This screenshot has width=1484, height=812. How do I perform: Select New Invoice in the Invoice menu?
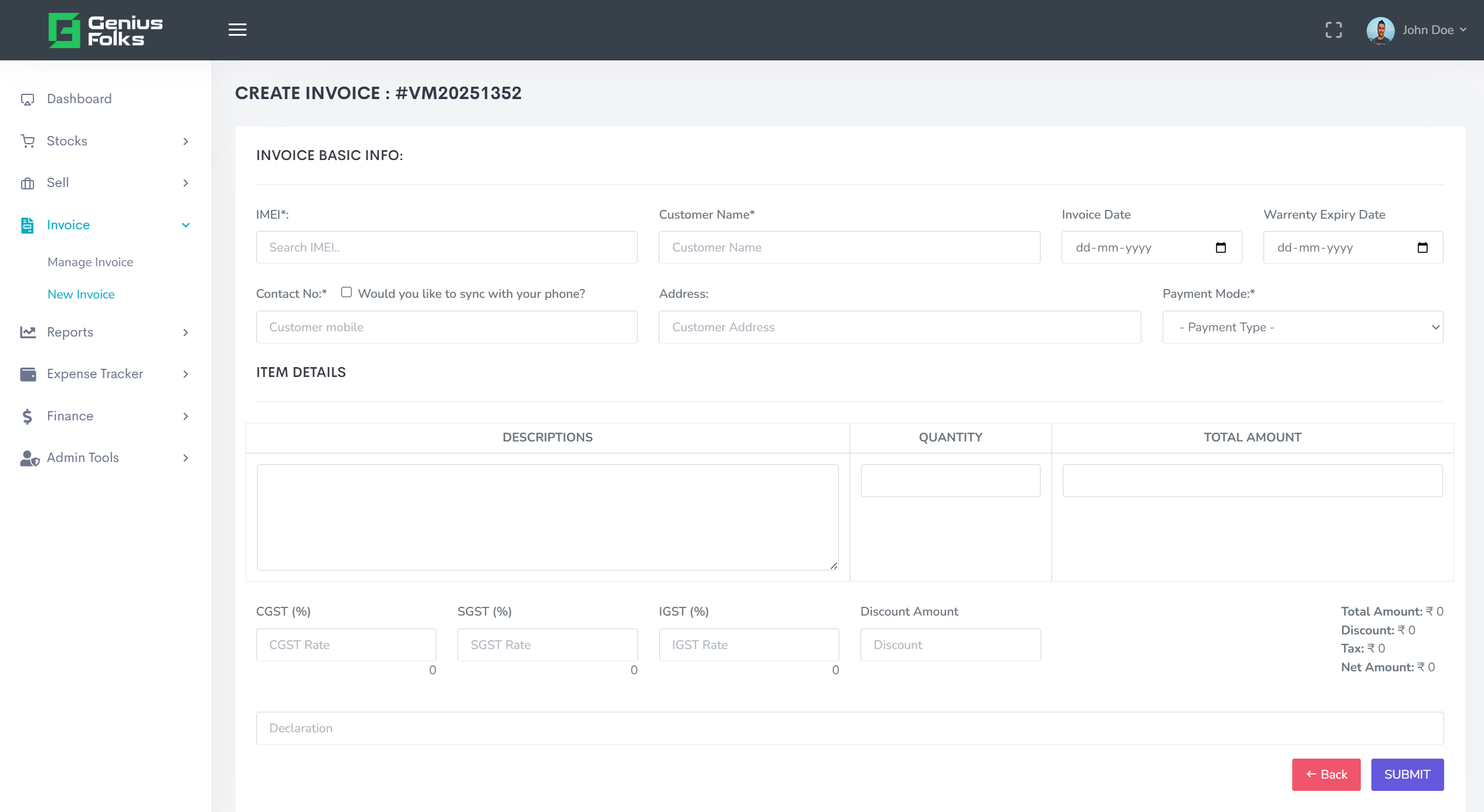click(x=81, y=294)
